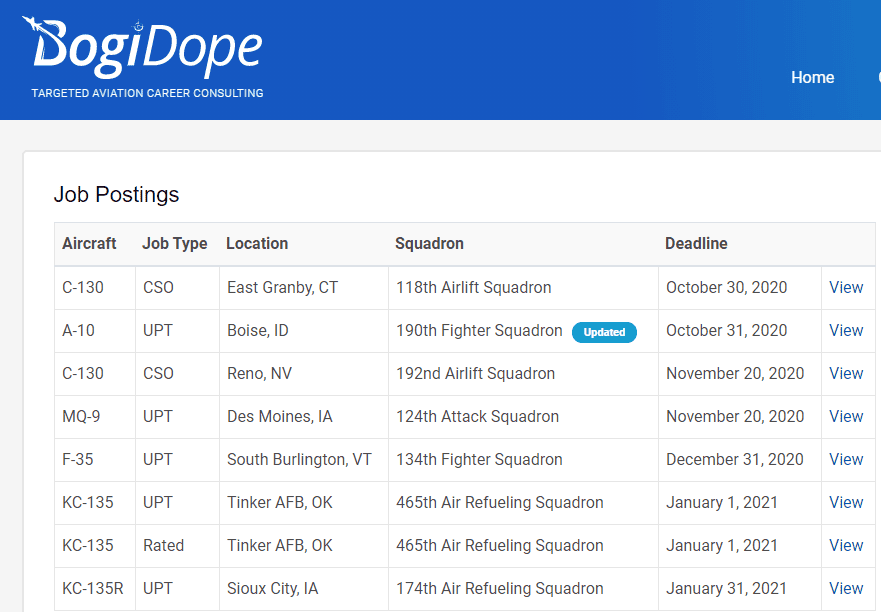Open the Home menu item
The height and width of the screenshot is (612, 881).
(812, 78)
